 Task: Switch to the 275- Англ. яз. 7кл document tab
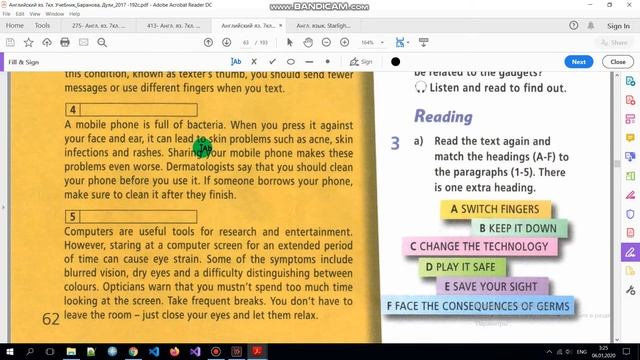point(99,25)
